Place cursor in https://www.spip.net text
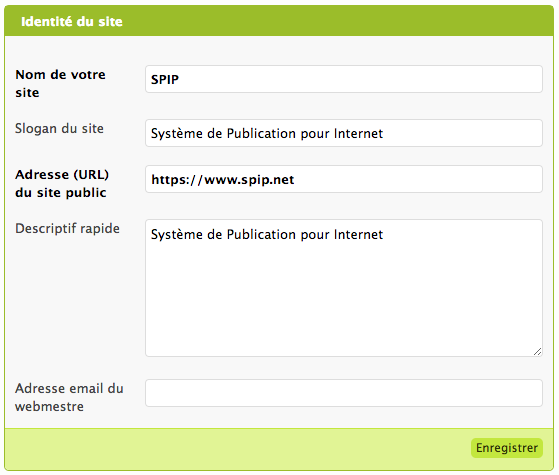 (x=223, y=179)
